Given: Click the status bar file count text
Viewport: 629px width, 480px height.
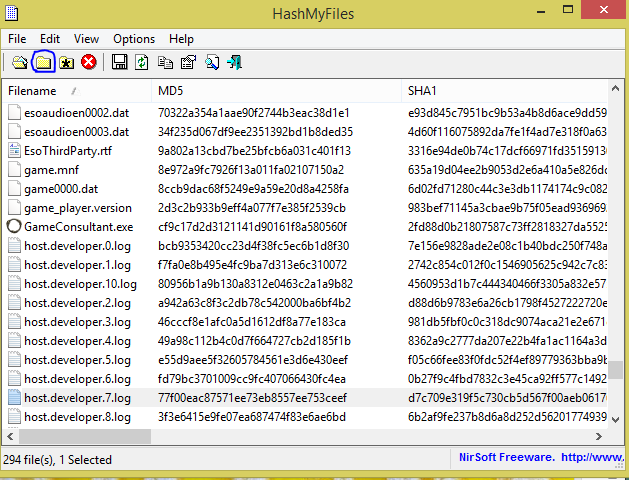Looking at the screenshot, I should (x=57, y=460).
